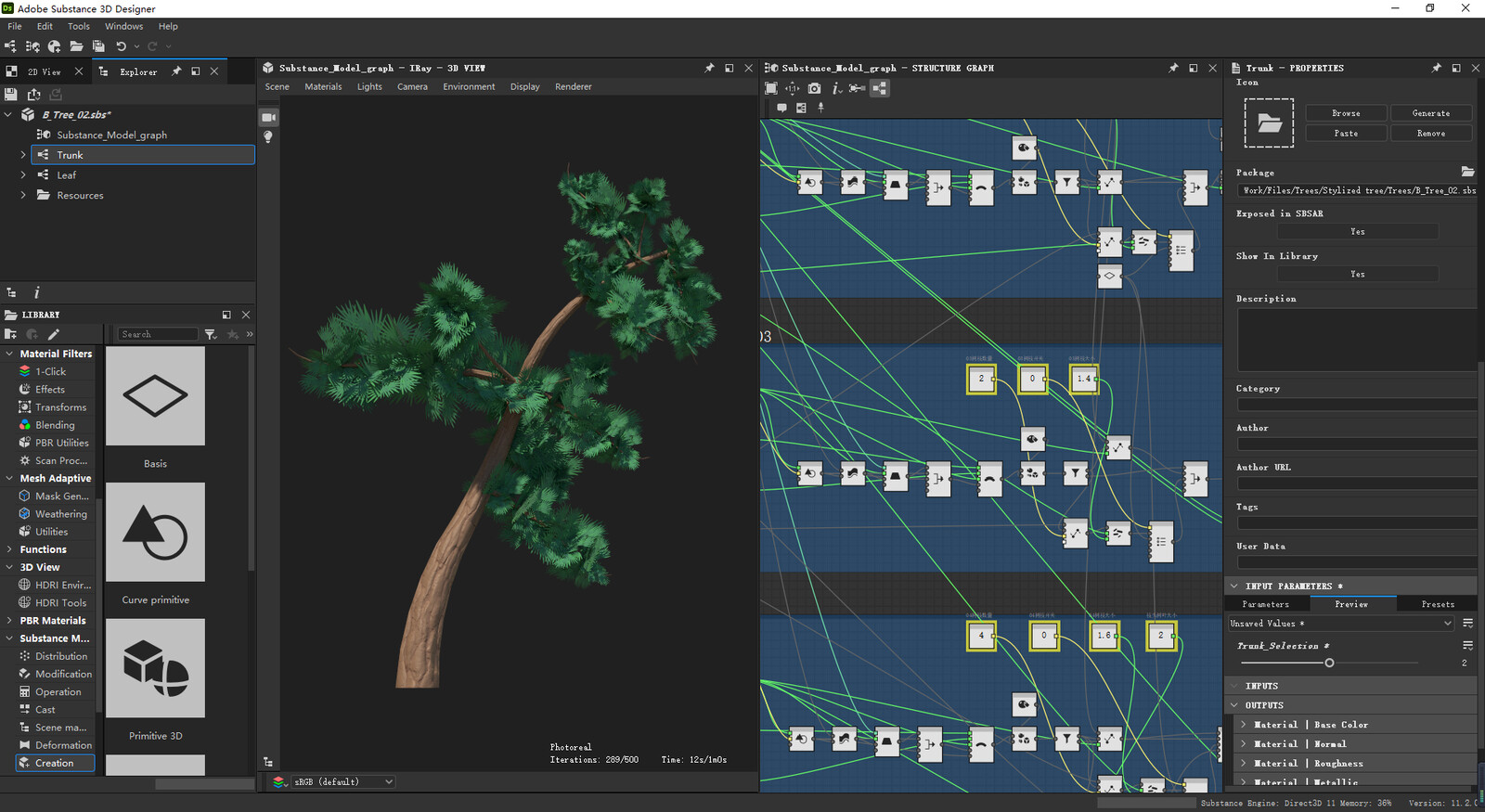This screenshot has height=812, width=1485.
Task: Click the menu icon next to Unsaved Values
Action: point(1468,623)
